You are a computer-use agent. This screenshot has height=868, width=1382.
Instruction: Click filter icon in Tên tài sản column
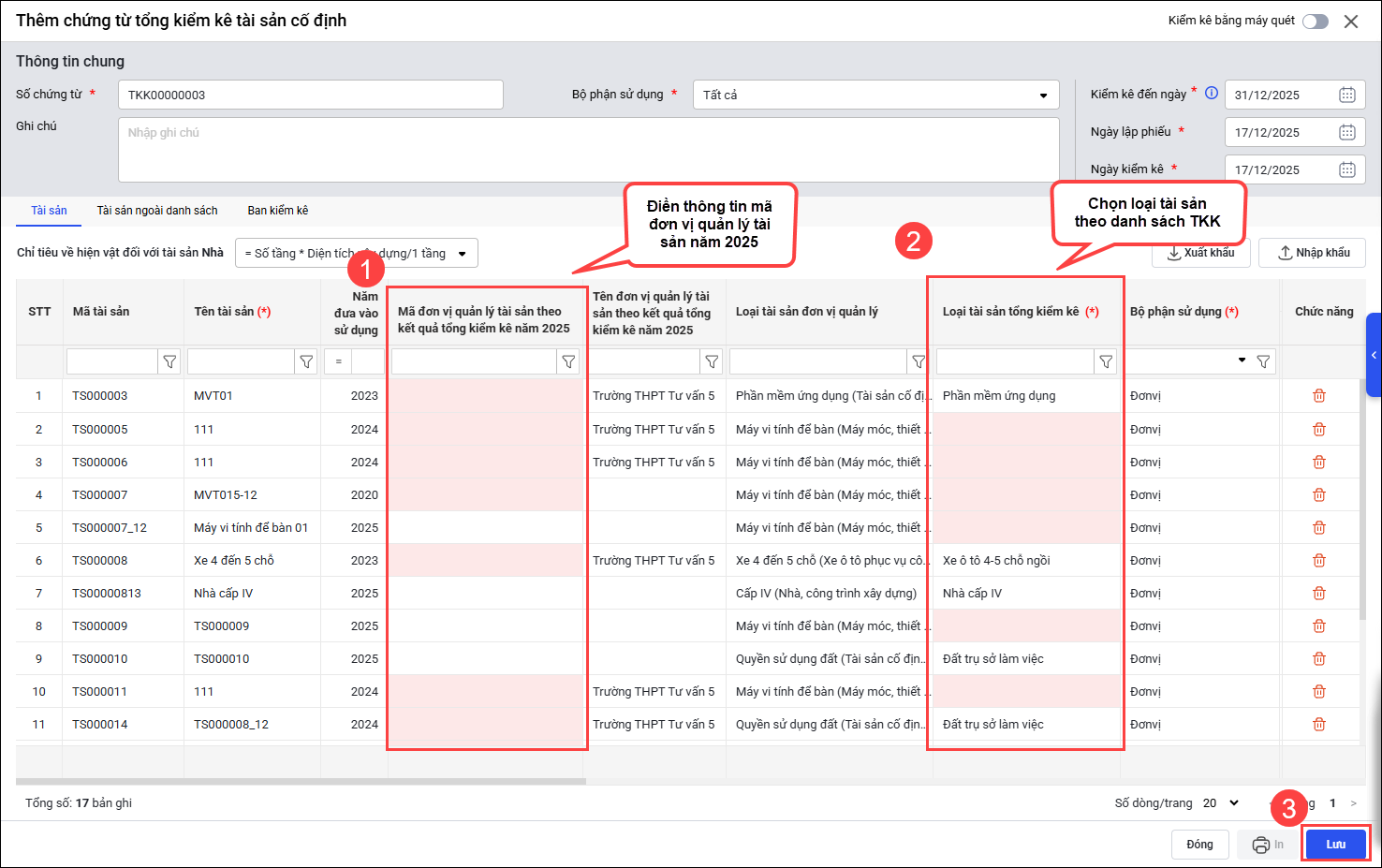point(306,361)
